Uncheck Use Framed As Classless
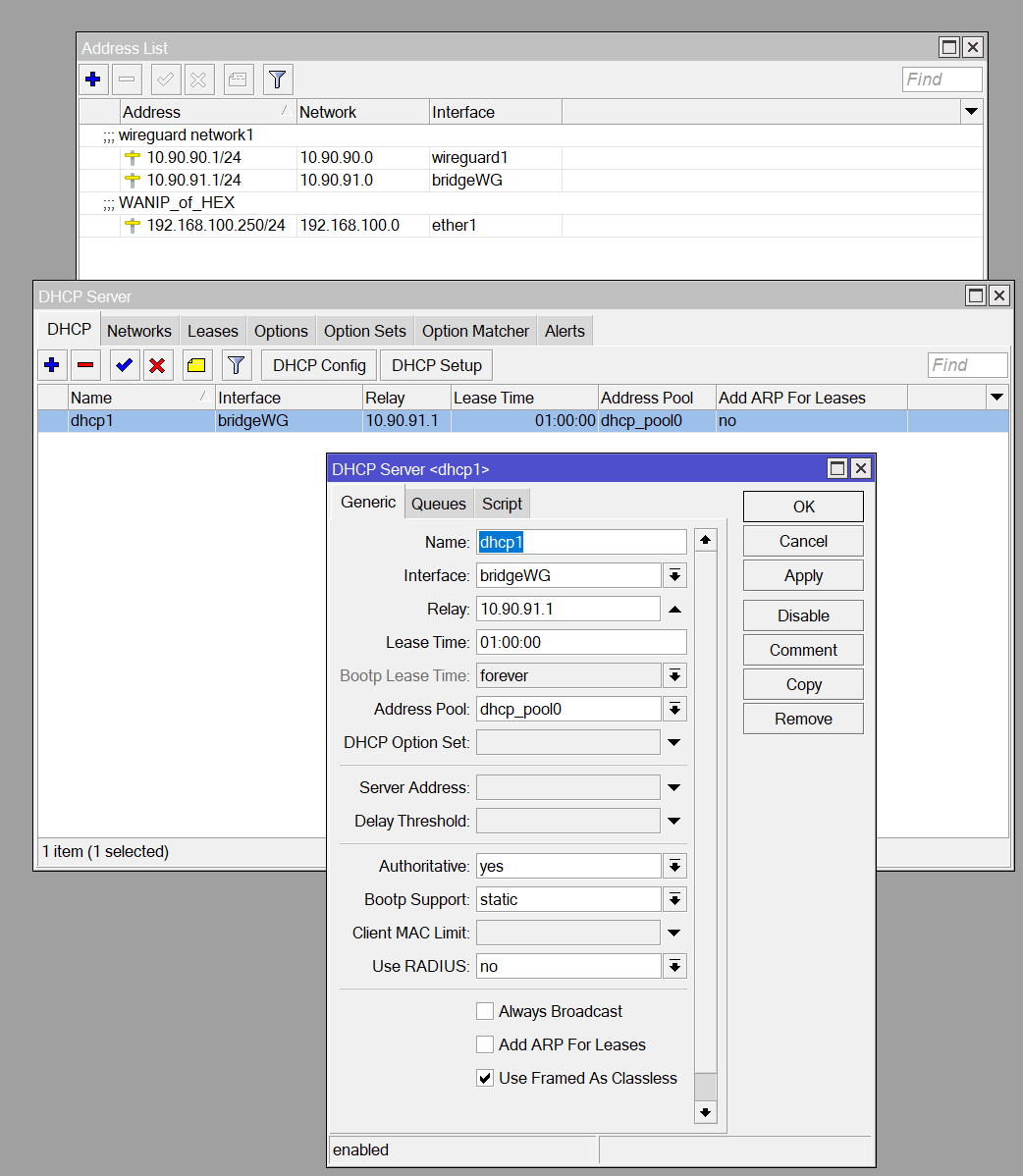The height and width of the screenshot is (1176, 1023). click(x=485, y=1078)
